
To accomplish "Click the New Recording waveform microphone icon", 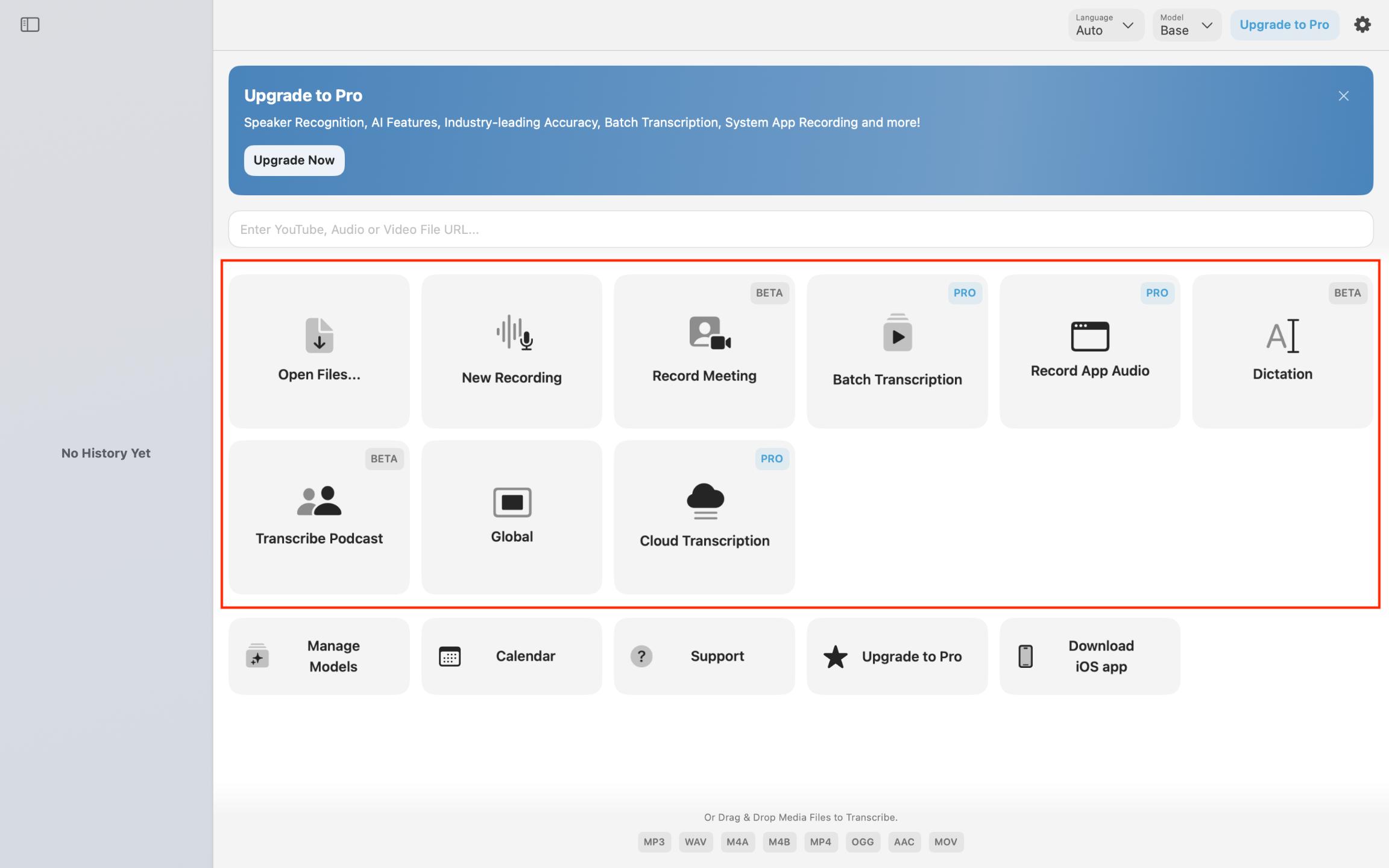I will tap(514, 333).
